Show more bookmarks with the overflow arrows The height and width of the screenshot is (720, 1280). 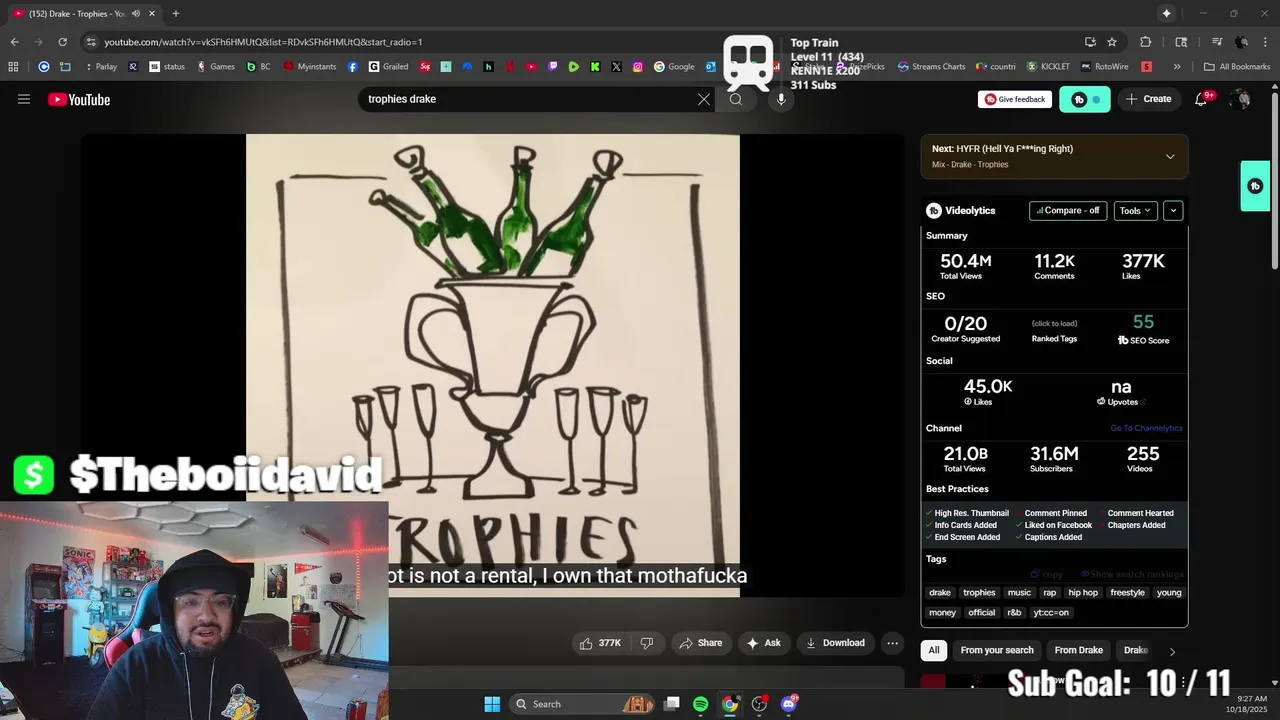coord(1177,67)
